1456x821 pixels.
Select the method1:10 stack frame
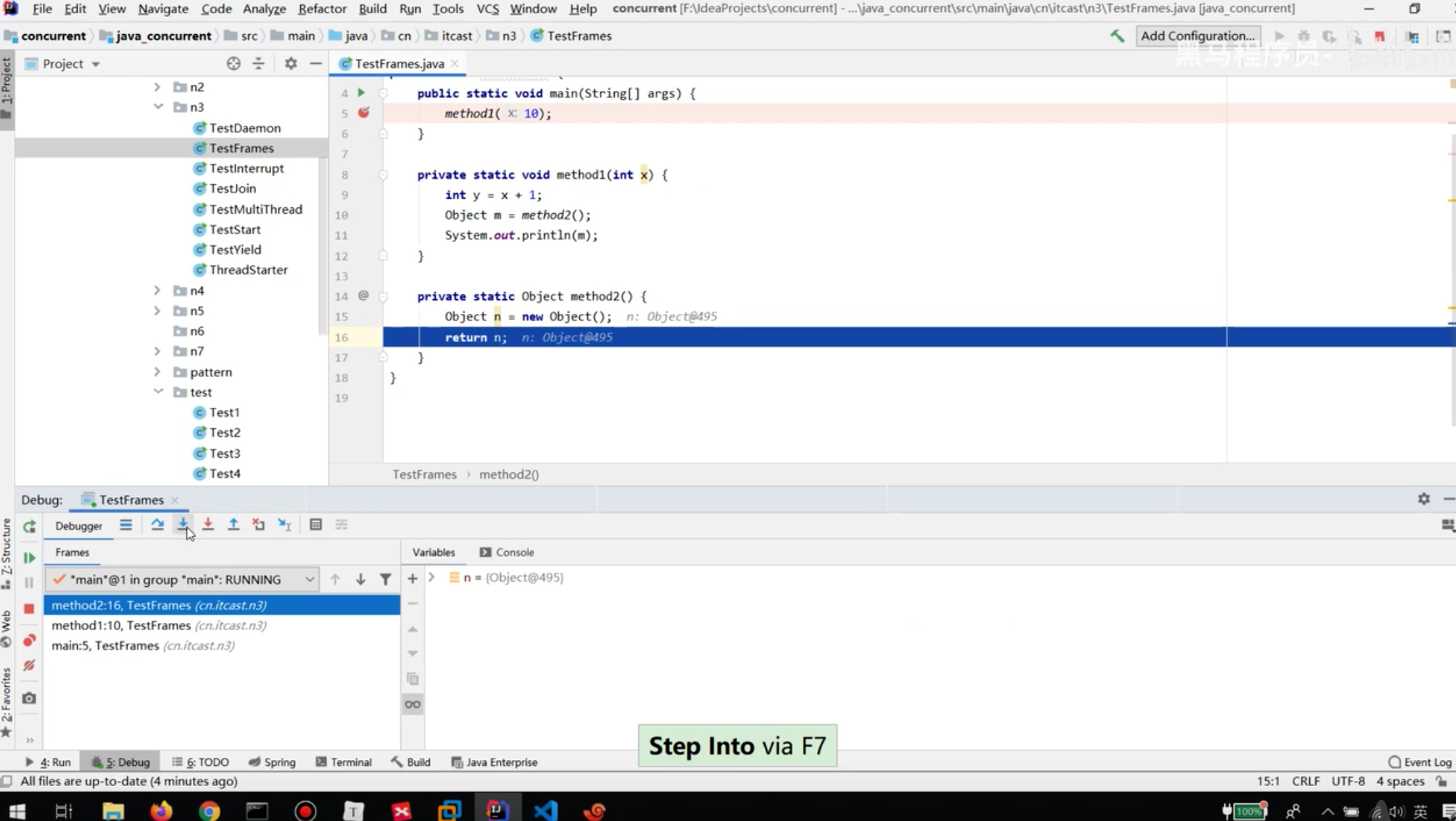121,625
